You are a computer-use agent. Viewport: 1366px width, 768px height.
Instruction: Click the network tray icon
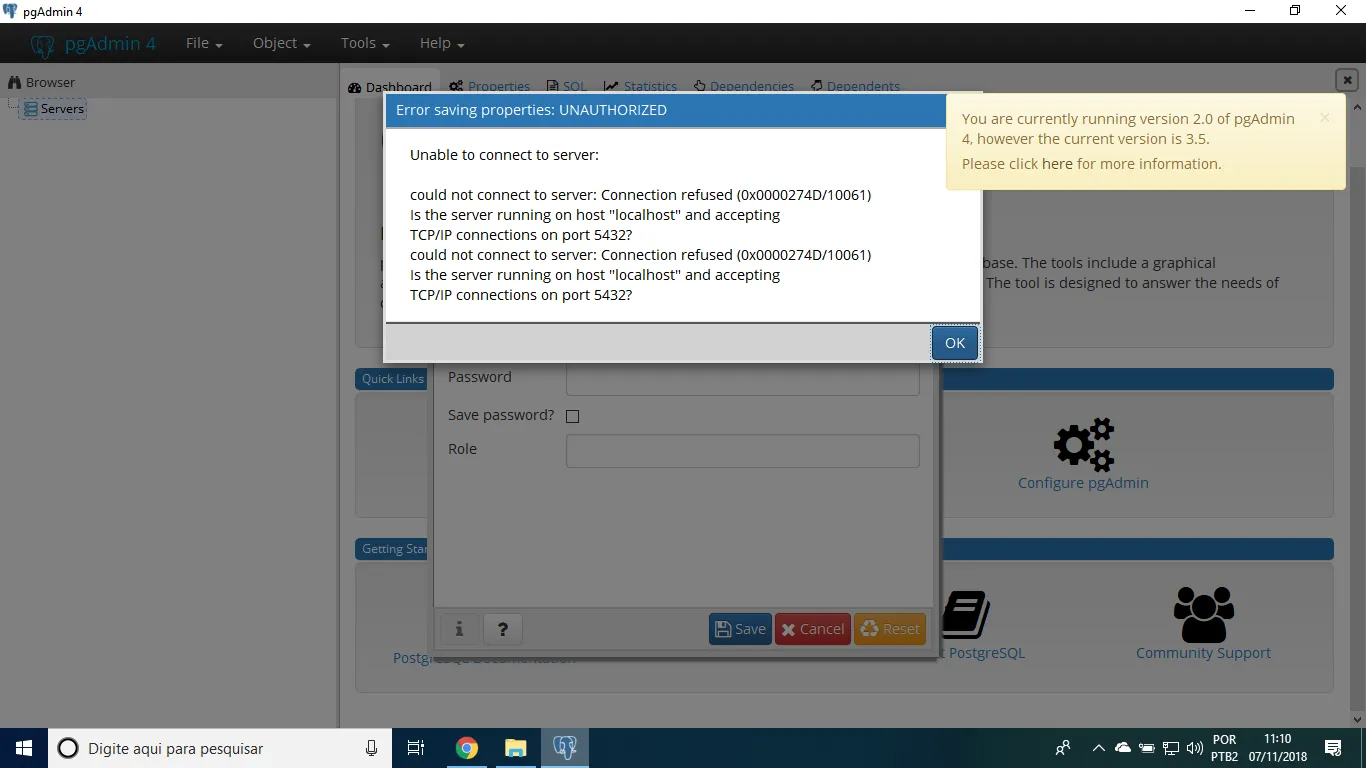1171,748
